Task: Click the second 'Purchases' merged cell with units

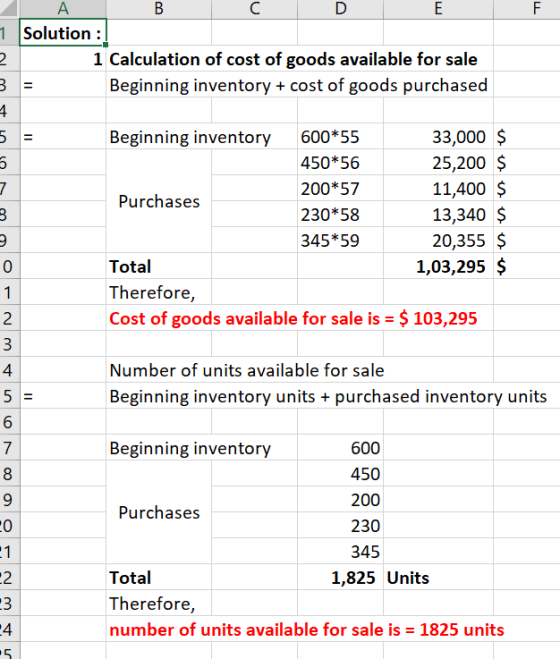Action: click(158, 513)
